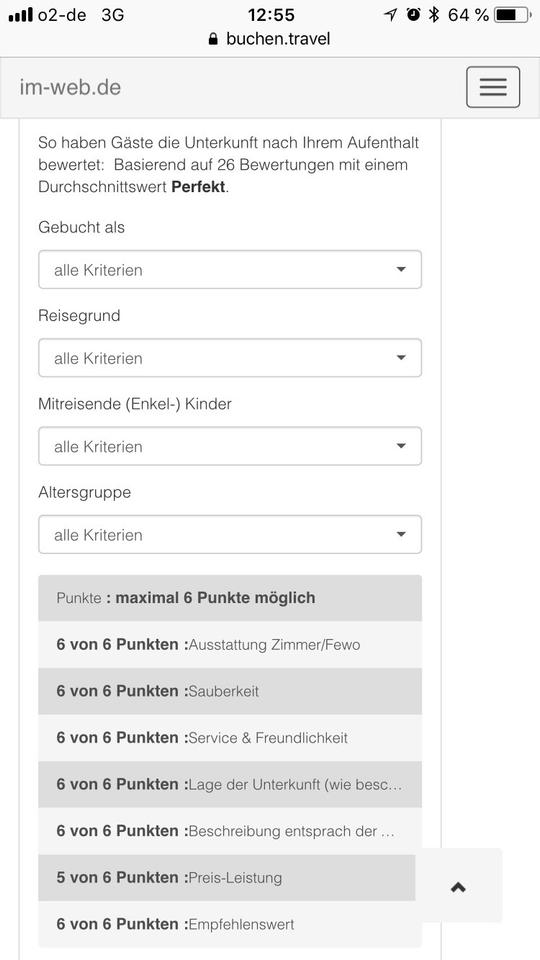This screenshot has height=960, width=540.
Task: Tap the Empfehlenswert rating row
Action: 230,924
